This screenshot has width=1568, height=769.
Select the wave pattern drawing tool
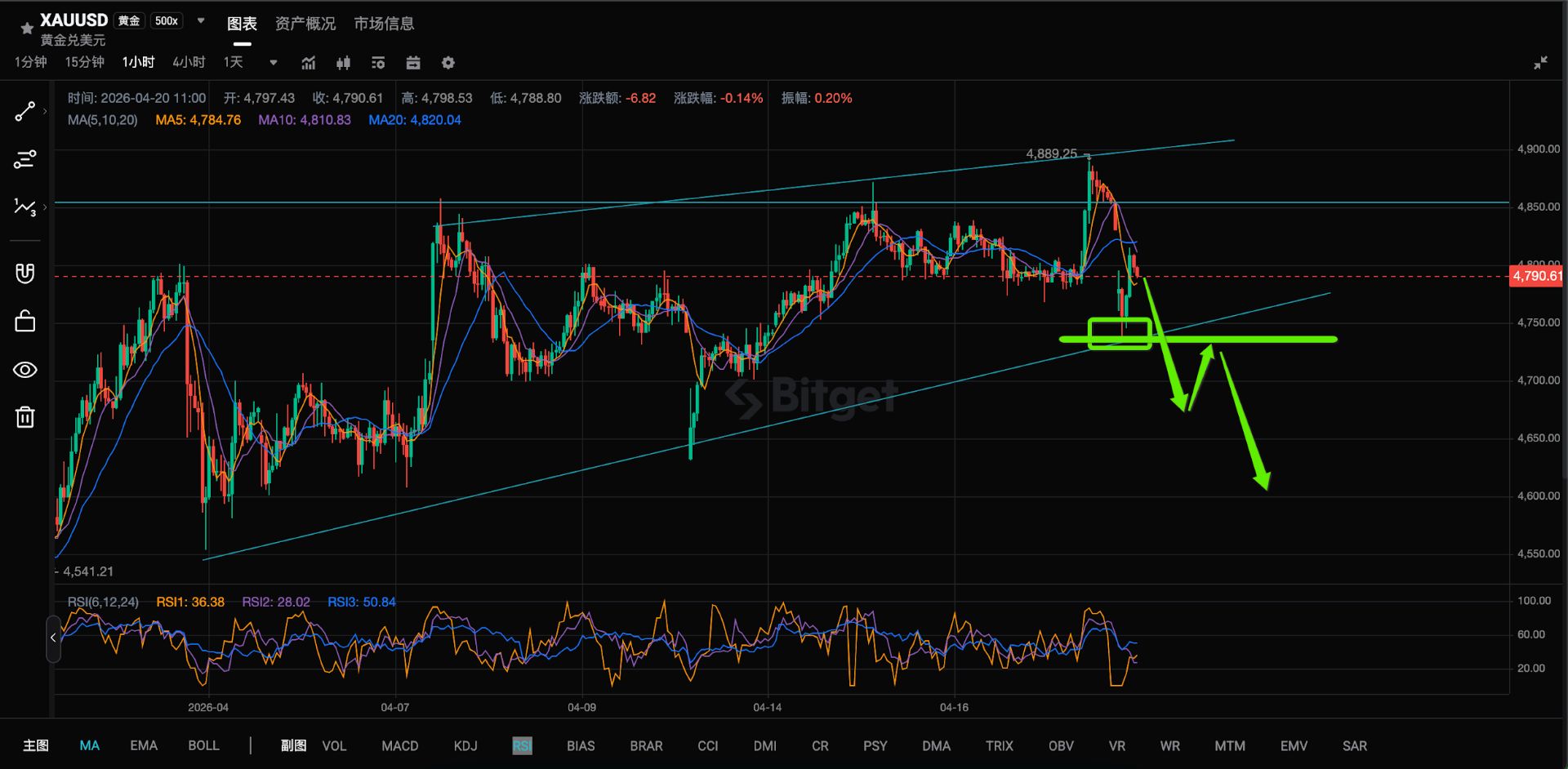pos(24,207)
